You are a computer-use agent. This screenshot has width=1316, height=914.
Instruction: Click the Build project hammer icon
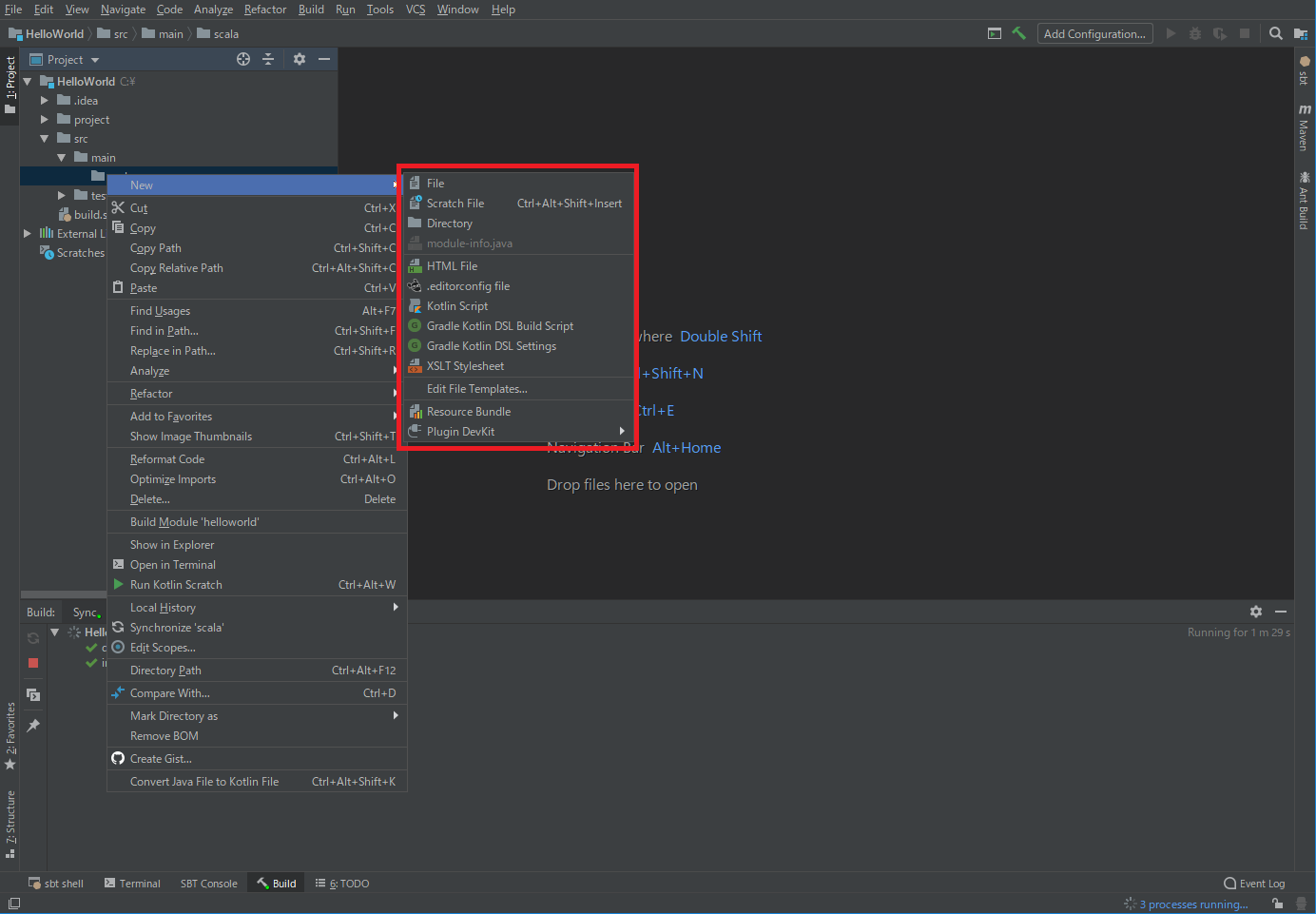point(1019,33)
